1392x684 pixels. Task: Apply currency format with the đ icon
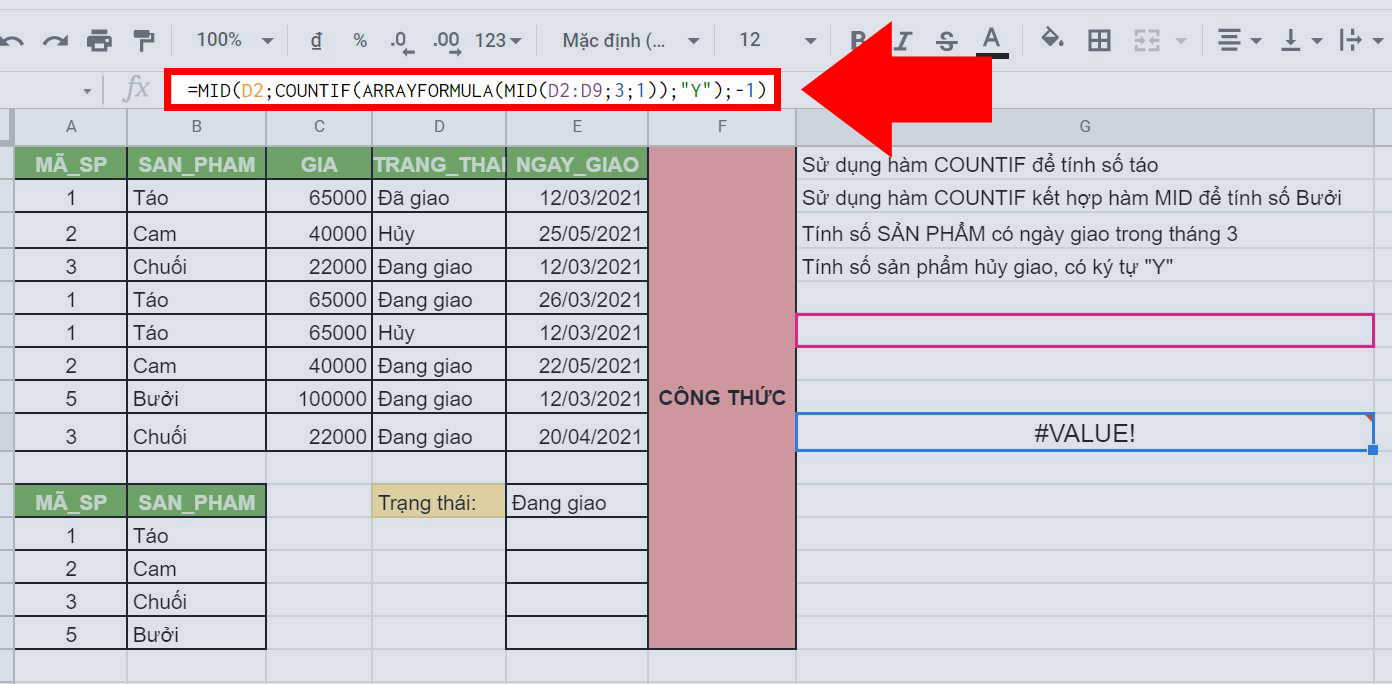point(315,40)
